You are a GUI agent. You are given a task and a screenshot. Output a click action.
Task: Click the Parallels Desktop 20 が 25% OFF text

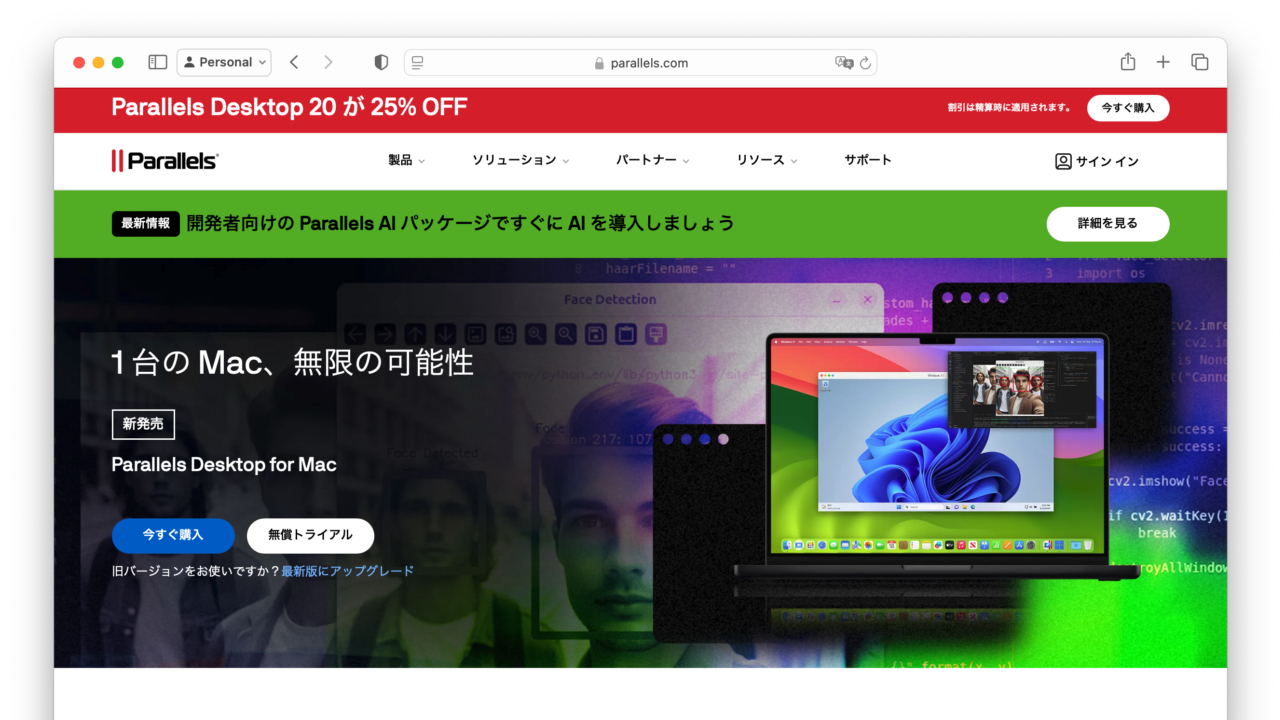[289, 107]
